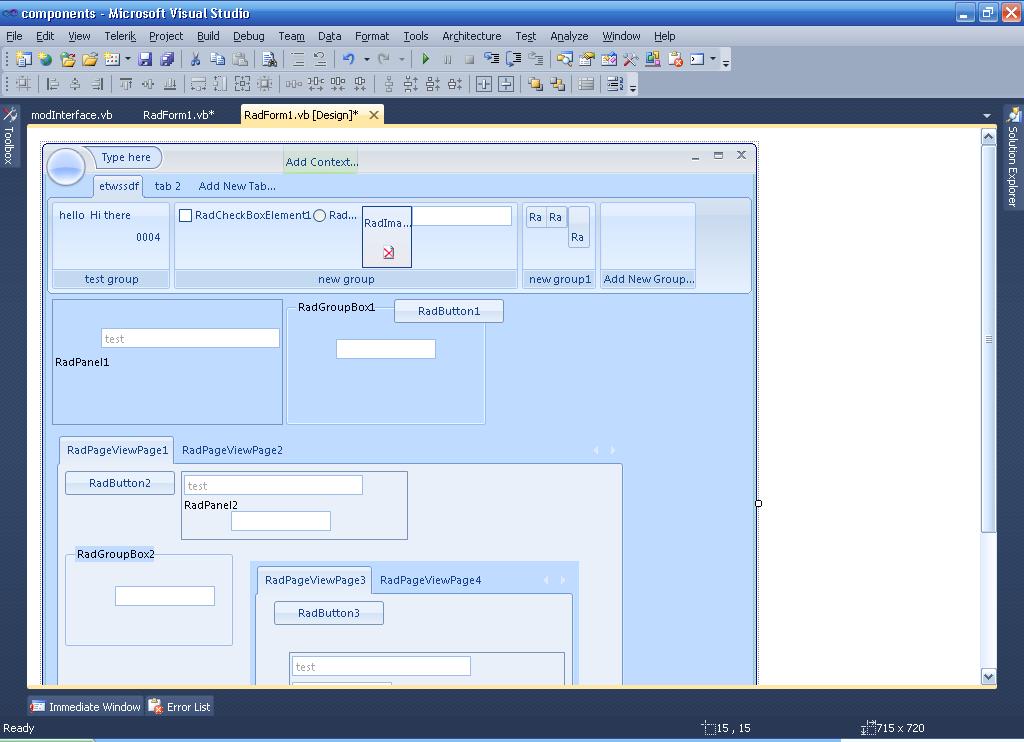The height and width of the screenshot is (742, 1024).
Task: Open the Error List panel
Action: (x=180, y=707)
